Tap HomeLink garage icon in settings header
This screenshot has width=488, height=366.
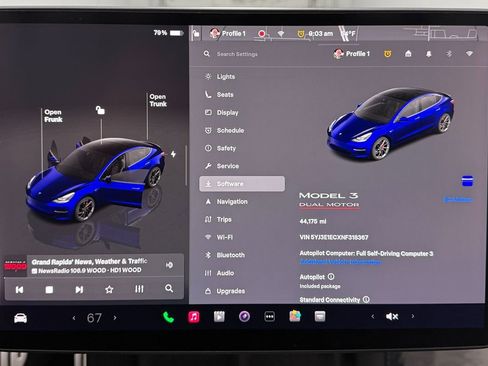point(408,53)
